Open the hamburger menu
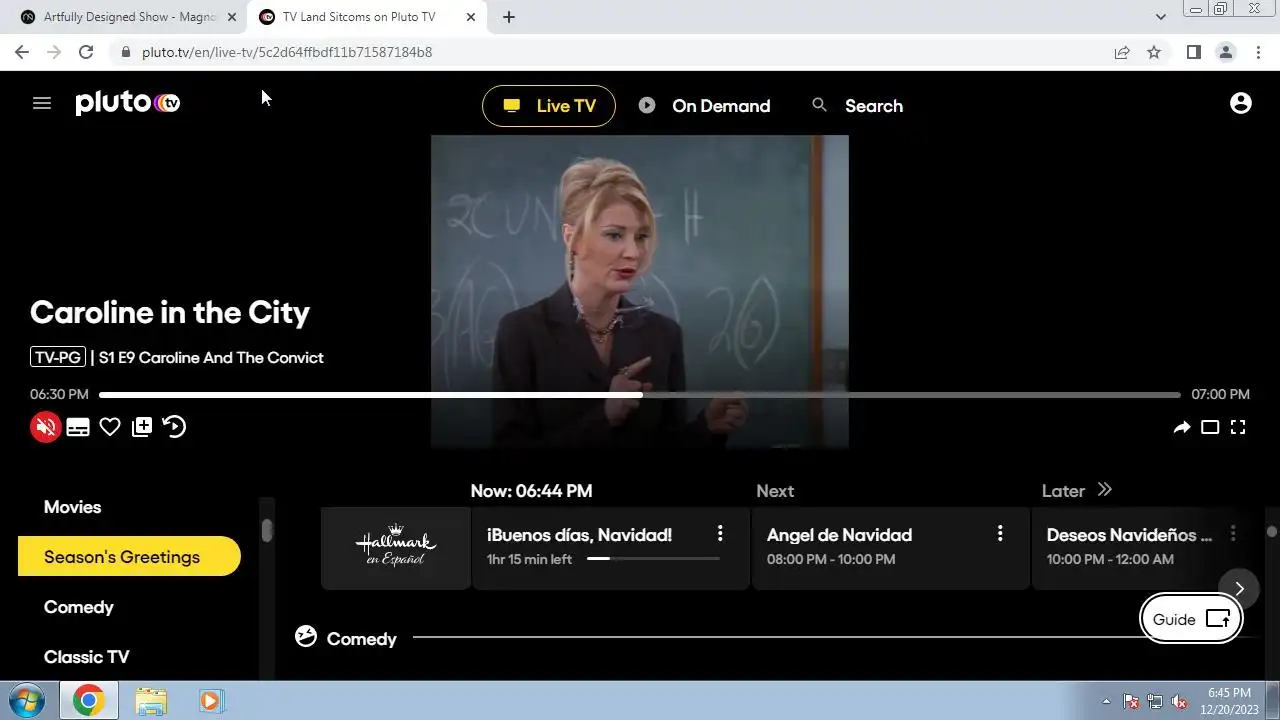 [x=41, y=103]
